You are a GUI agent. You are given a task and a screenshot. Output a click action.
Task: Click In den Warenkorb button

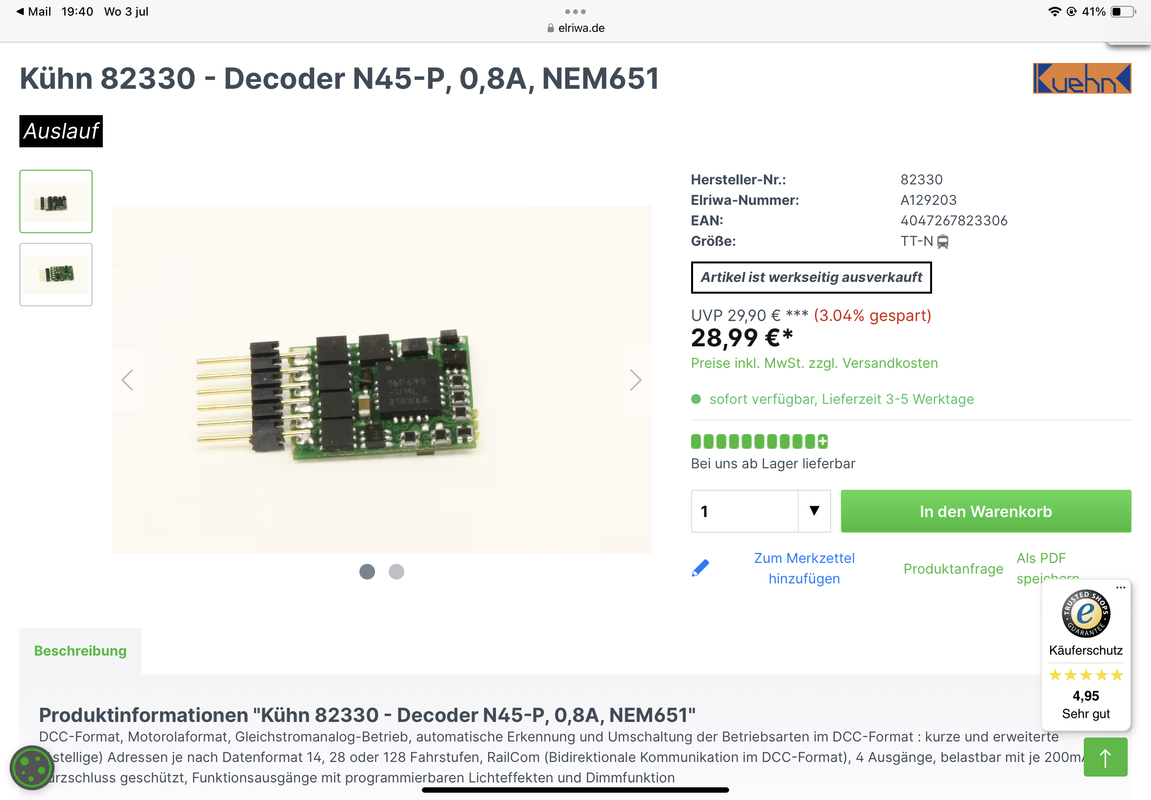tap(986, 511)
